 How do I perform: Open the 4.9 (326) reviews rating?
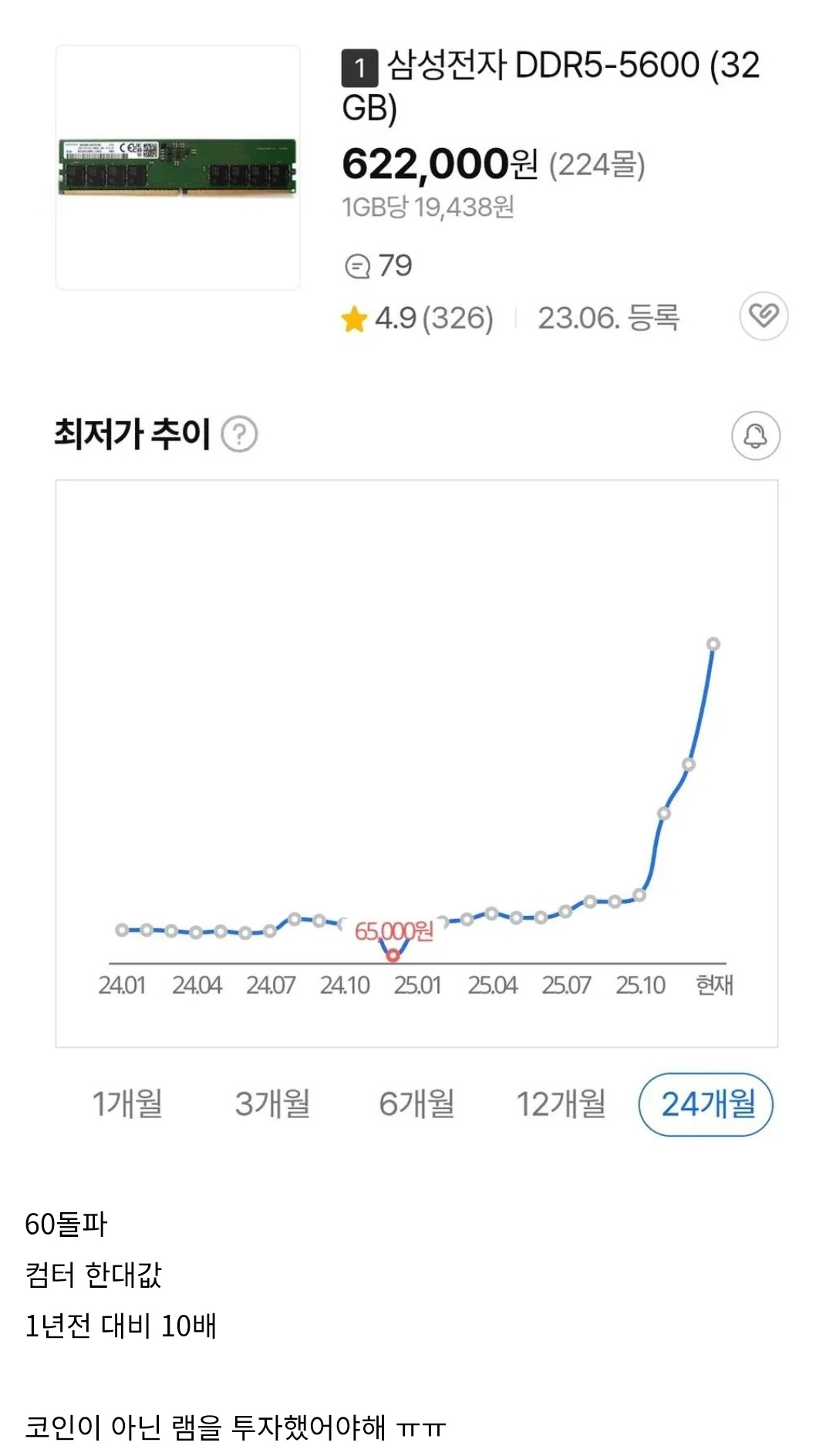[x=433, y=318]
